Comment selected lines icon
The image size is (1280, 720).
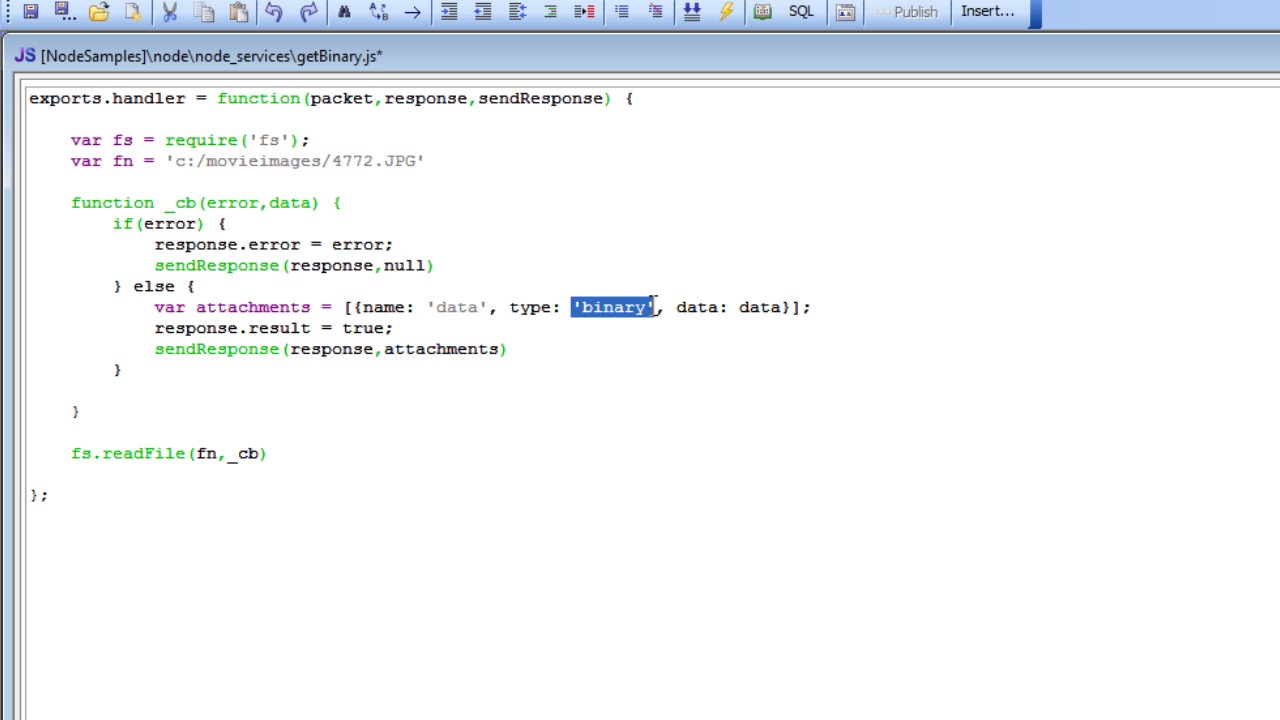pyautogui.click(x=621, y=12)
